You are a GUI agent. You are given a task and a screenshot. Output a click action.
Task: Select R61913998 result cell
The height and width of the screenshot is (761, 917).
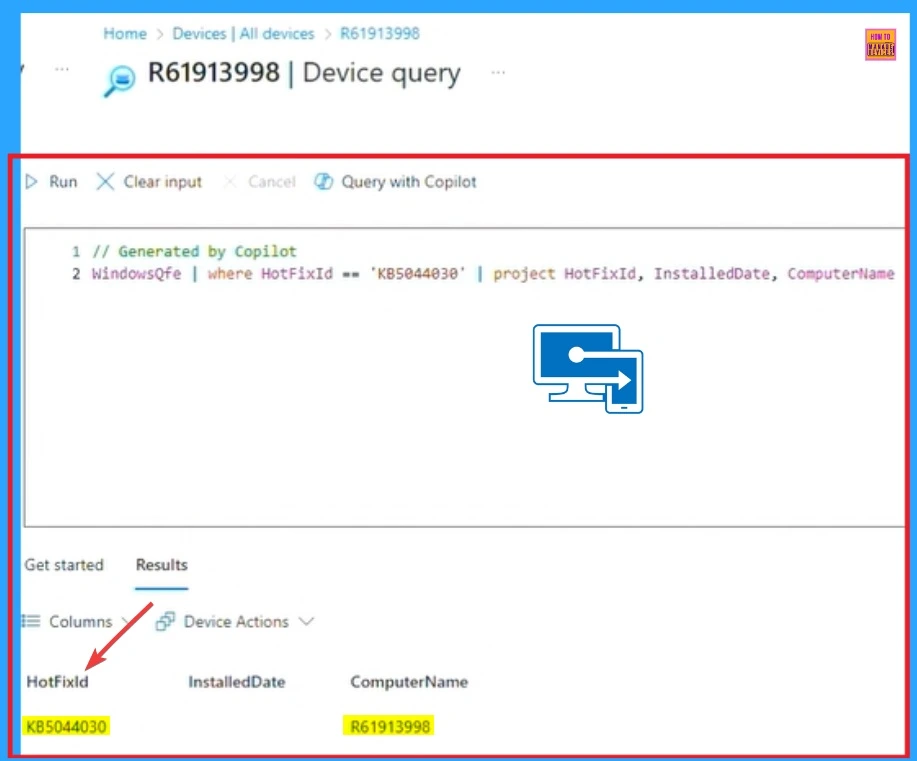click(389, 726)
